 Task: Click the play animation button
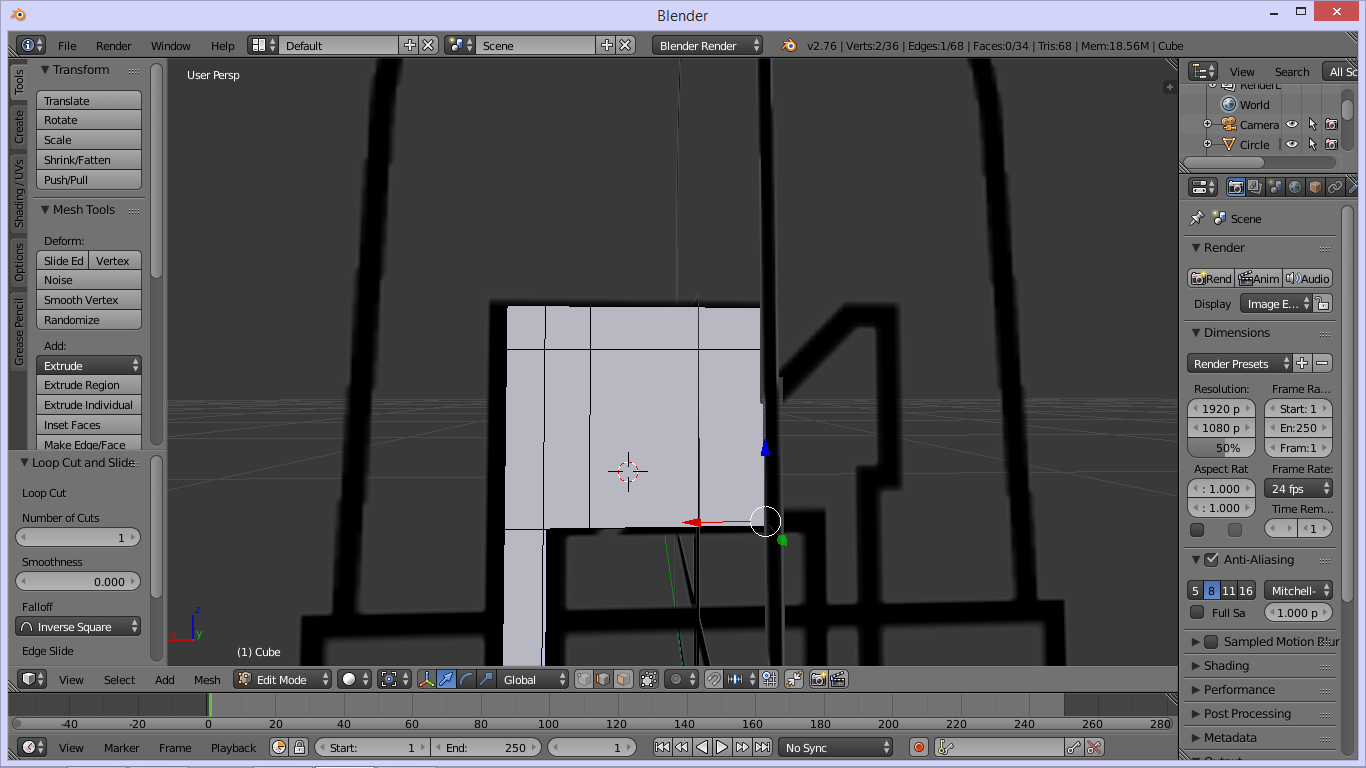click(x=721, y=747)
